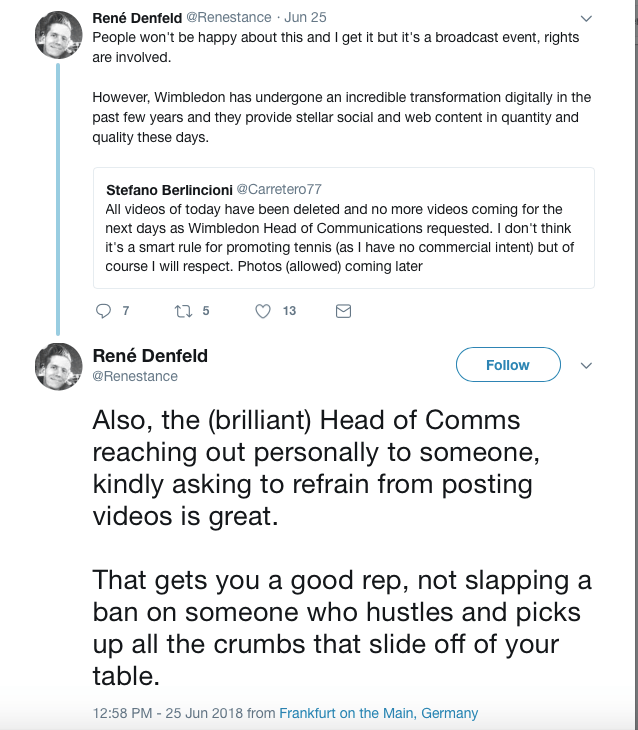
Task: Expand the first tweet's options chevron
Action: (587, 19)
